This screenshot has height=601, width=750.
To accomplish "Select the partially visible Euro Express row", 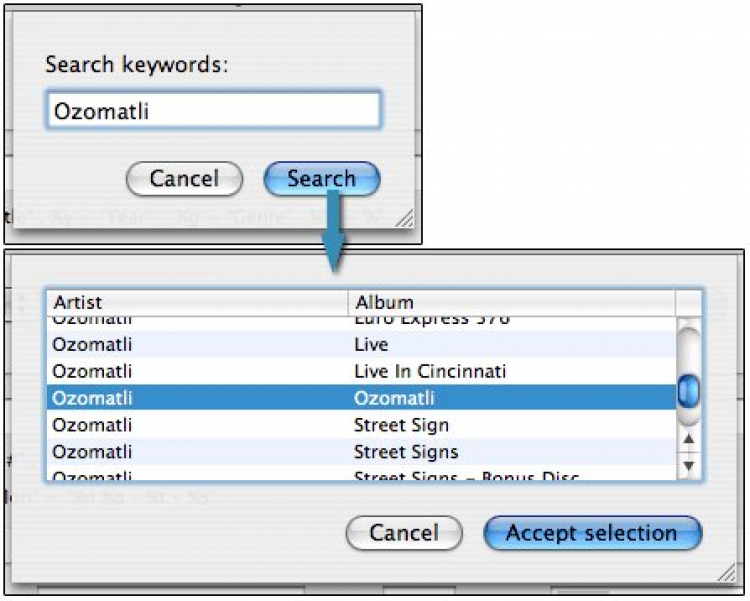I will (x=362, y=320).
